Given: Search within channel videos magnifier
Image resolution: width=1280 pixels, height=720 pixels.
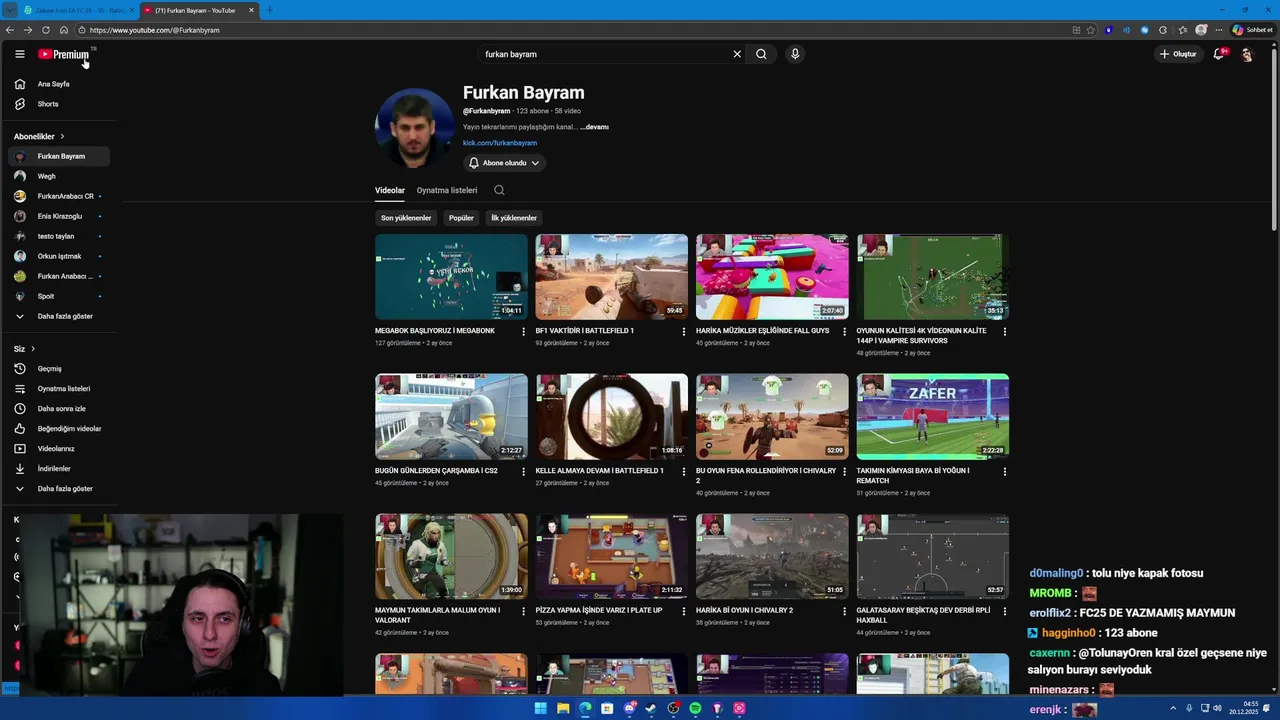Looking at the screenshot, I should (499, 190).
